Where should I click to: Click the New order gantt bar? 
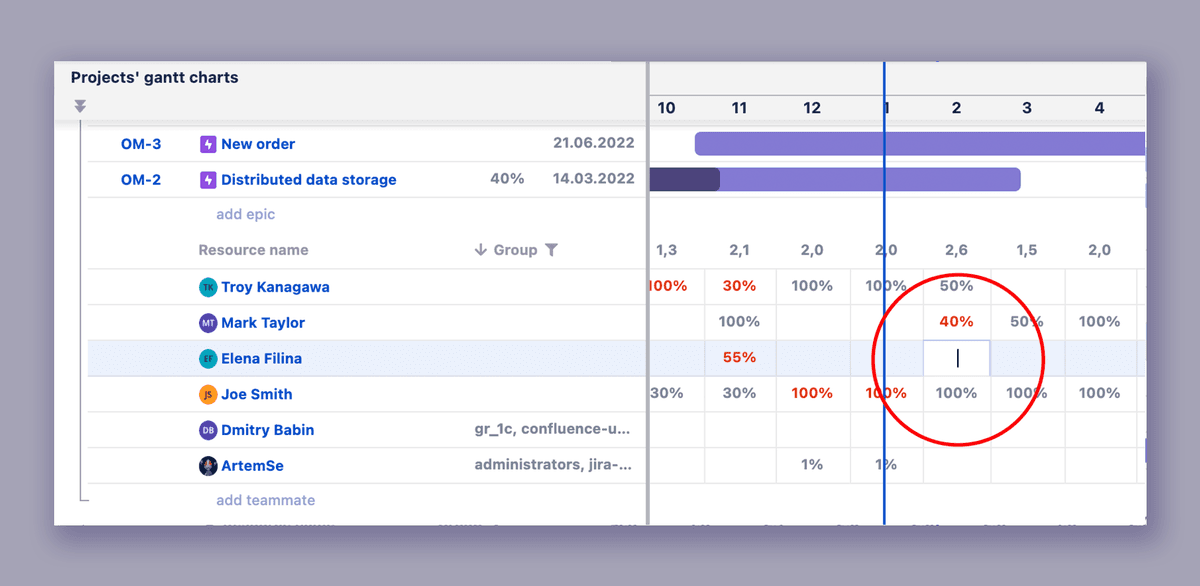tap(900, 143)
